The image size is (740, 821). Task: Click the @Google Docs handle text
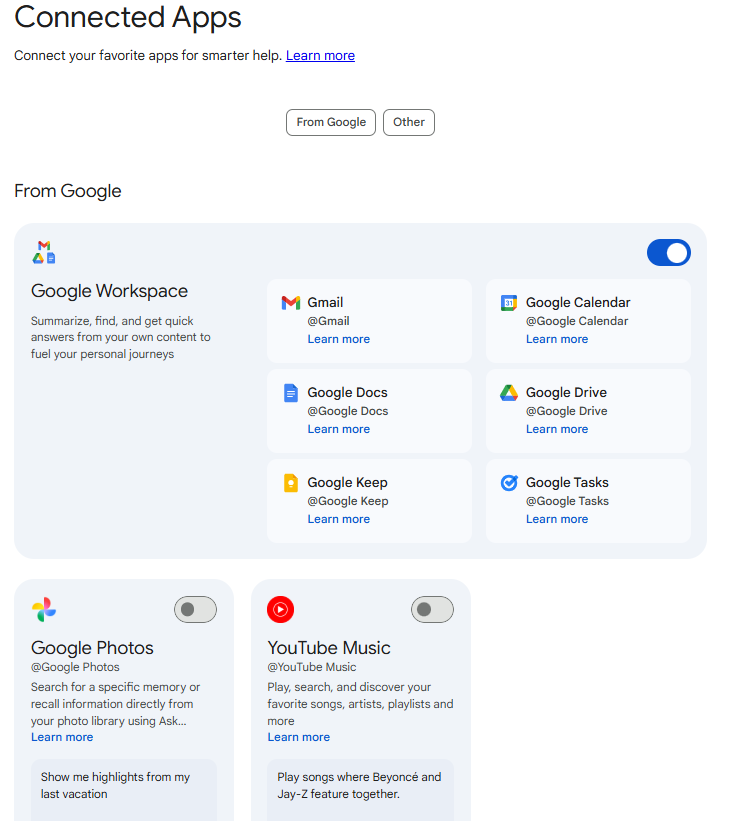tap(348, 411)
